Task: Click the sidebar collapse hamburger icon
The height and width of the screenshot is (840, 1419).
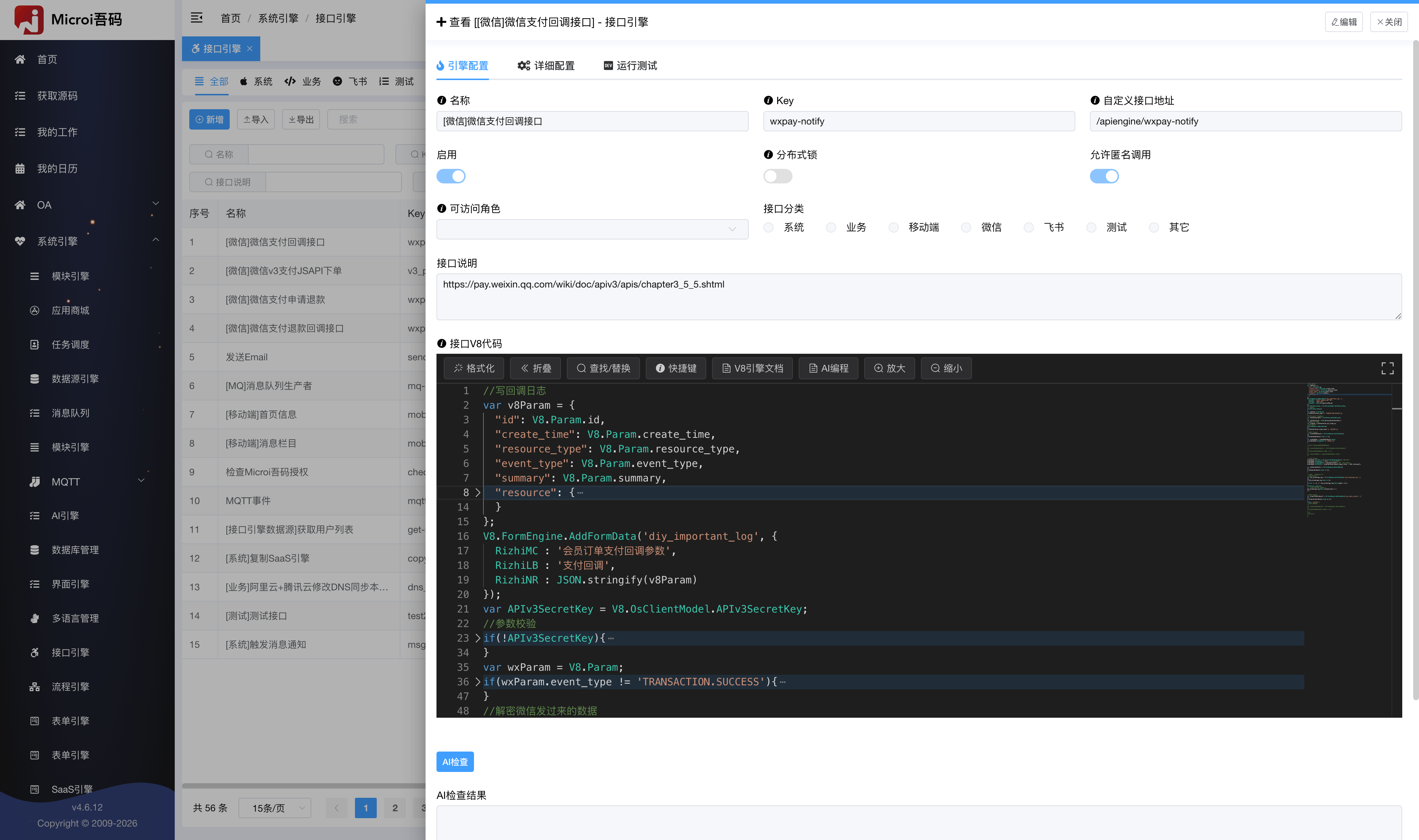Action: click(x=197, y=18)
